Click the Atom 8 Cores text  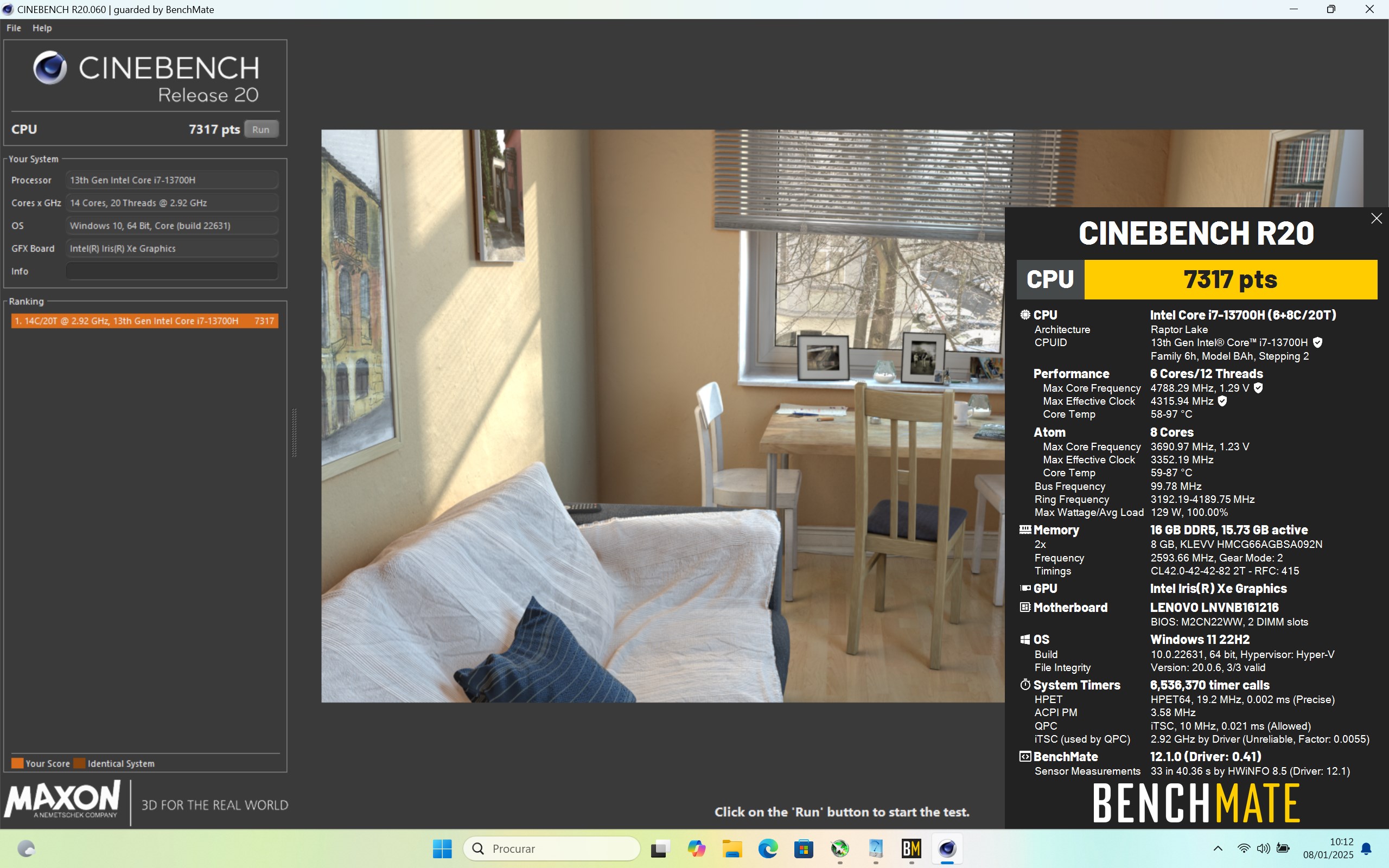click(1171, 432)
